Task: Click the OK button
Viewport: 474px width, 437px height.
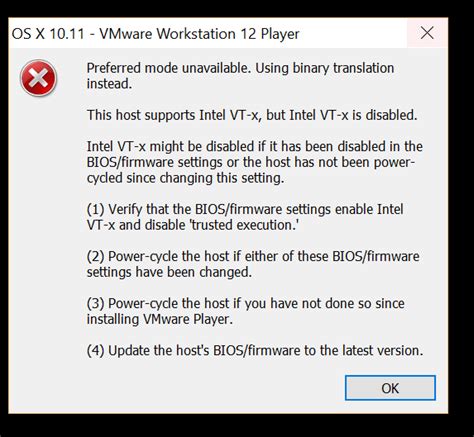Action: click(390, 388)
